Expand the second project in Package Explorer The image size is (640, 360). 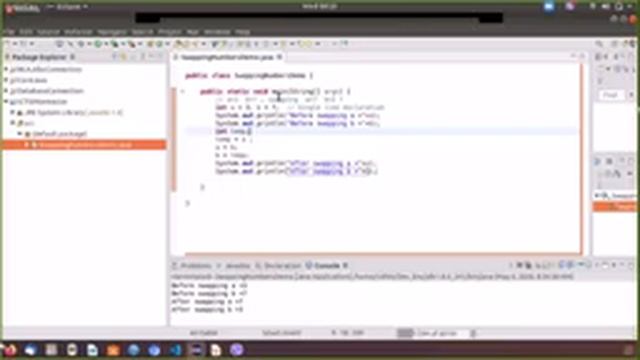(x=7, y=80)
